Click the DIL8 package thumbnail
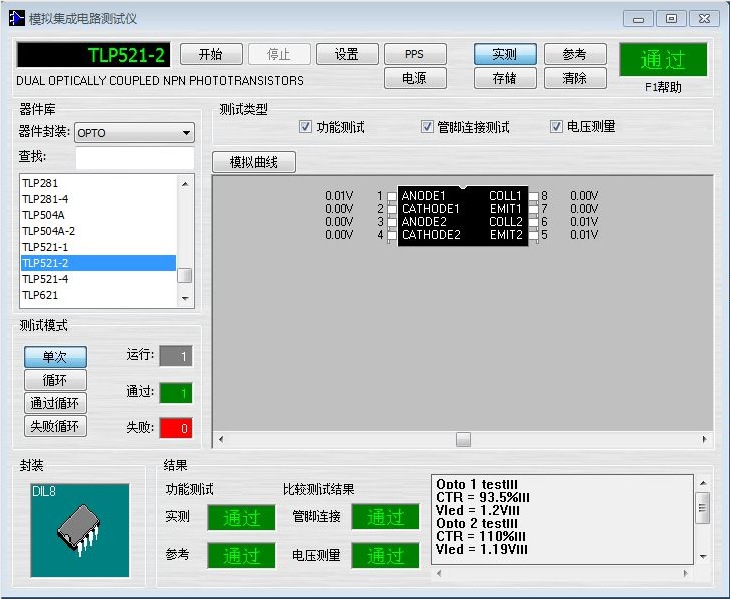Image resolution: width=730 pixels, height=599 pixels. point(80,531)
